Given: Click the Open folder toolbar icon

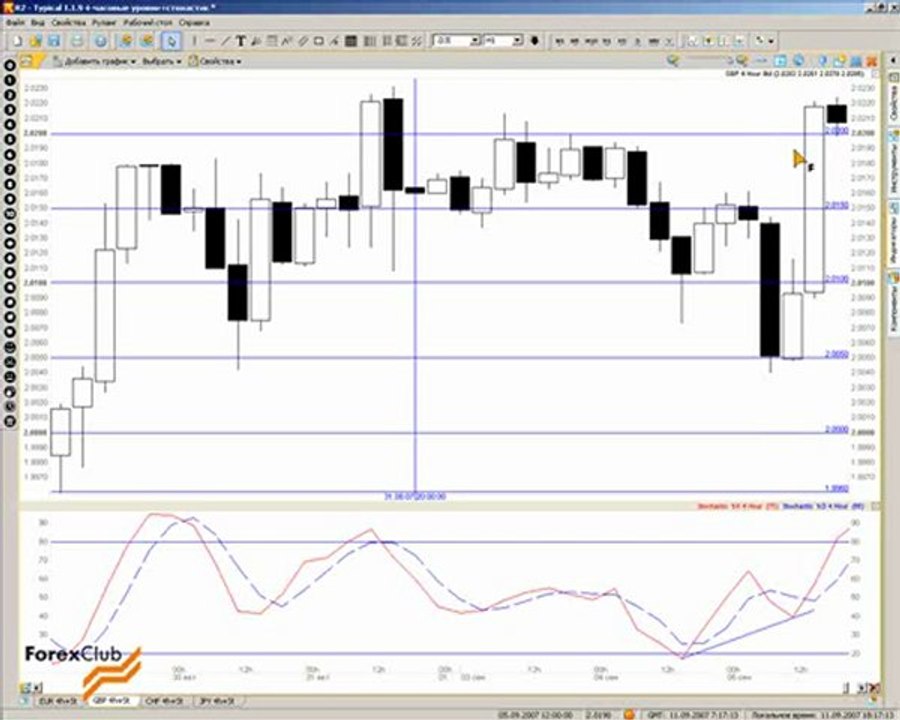Looking at the screenshot, I should 36,41.
